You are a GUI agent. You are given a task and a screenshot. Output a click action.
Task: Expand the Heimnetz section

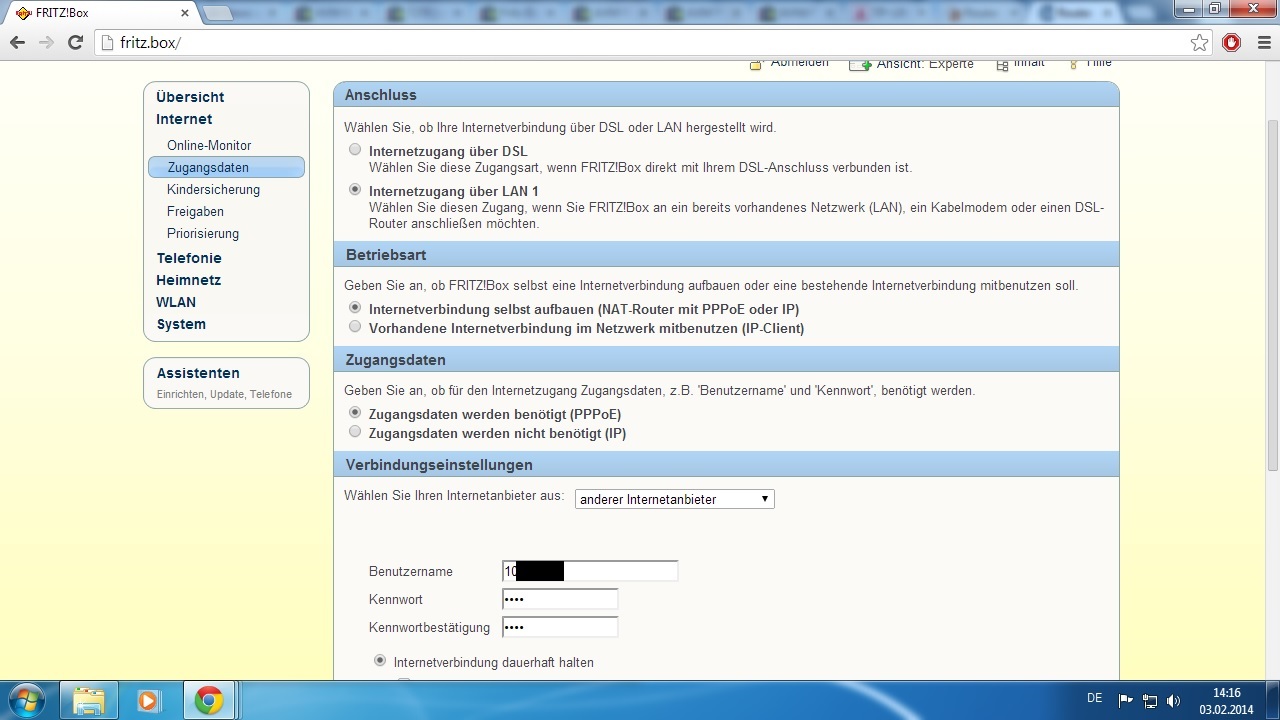pyautogui.click(x=188, y=280)
